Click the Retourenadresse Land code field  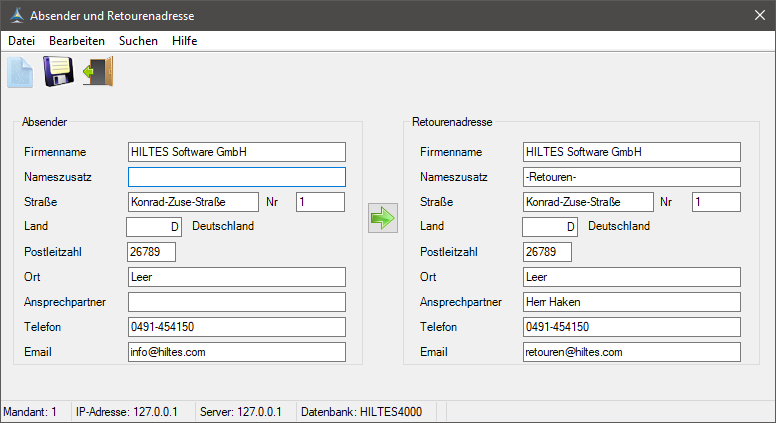point(550,227)
